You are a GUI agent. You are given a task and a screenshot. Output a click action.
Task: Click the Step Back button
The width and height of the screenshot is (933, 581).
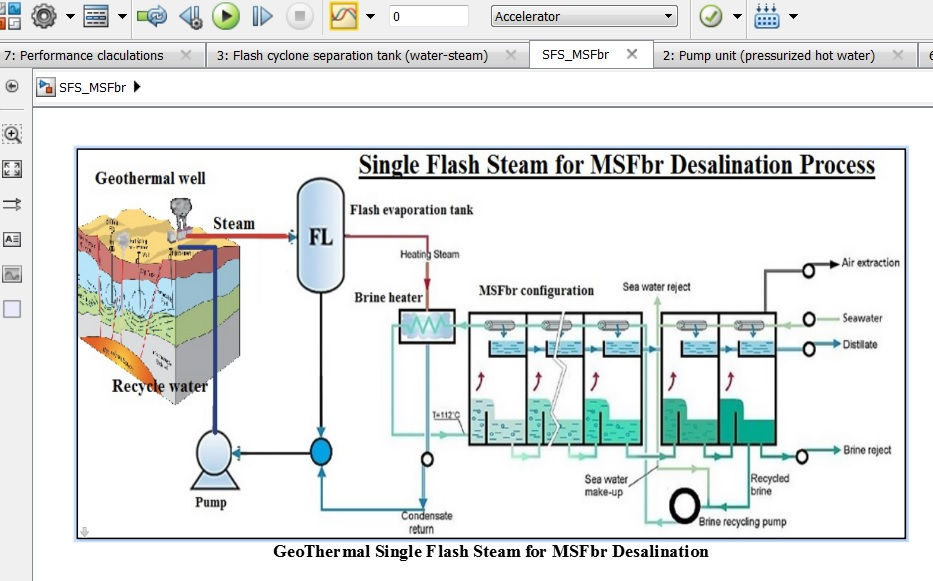click(x=191, y=16)
